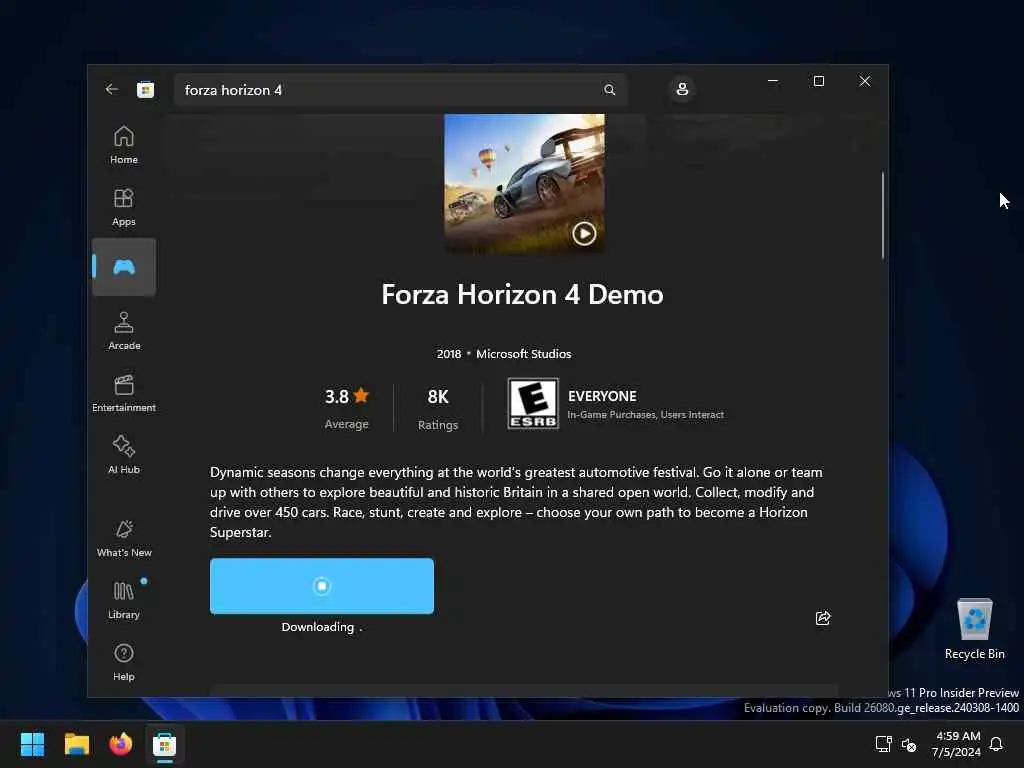Screen dimensions: 1024x768
Task: Click the Forza Horizon 4 Demo title
Action: (x=522, y=295)
